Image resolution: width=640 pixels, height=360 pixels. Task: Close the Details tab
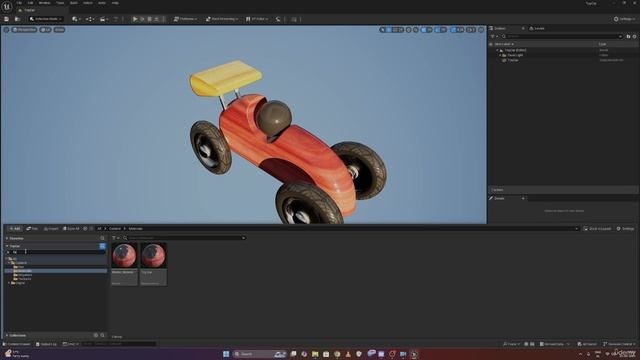point(523,198)
